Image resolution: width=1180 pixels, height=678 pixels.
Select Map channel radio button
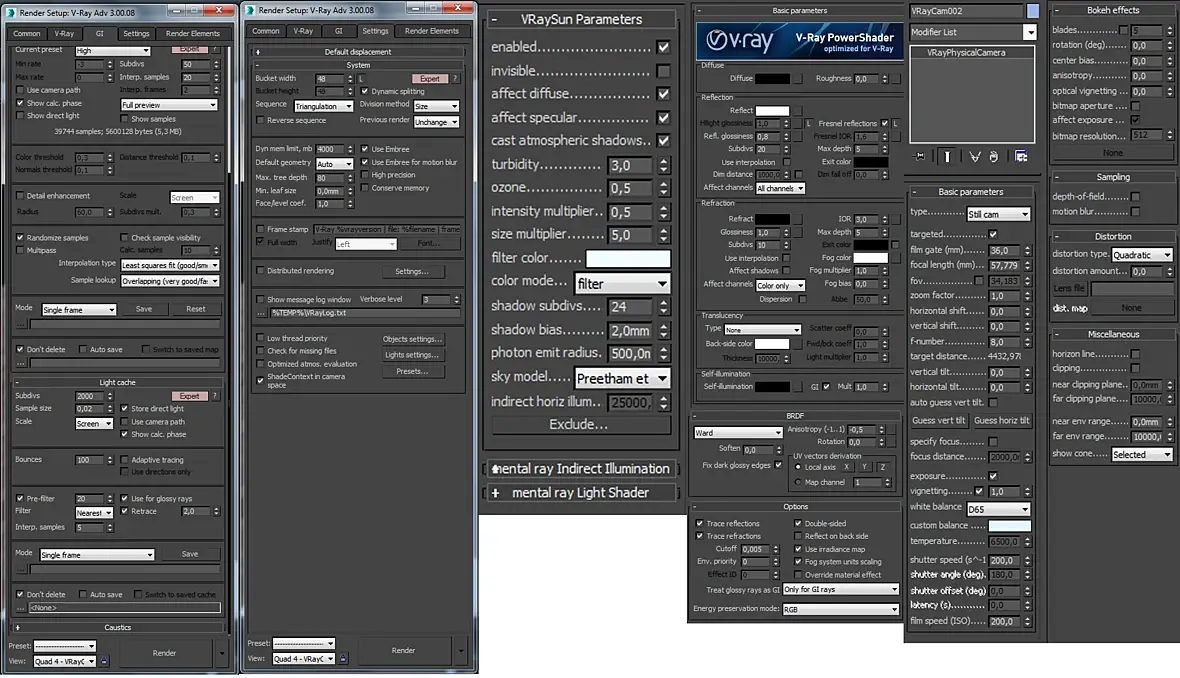[x=798, y=482]
